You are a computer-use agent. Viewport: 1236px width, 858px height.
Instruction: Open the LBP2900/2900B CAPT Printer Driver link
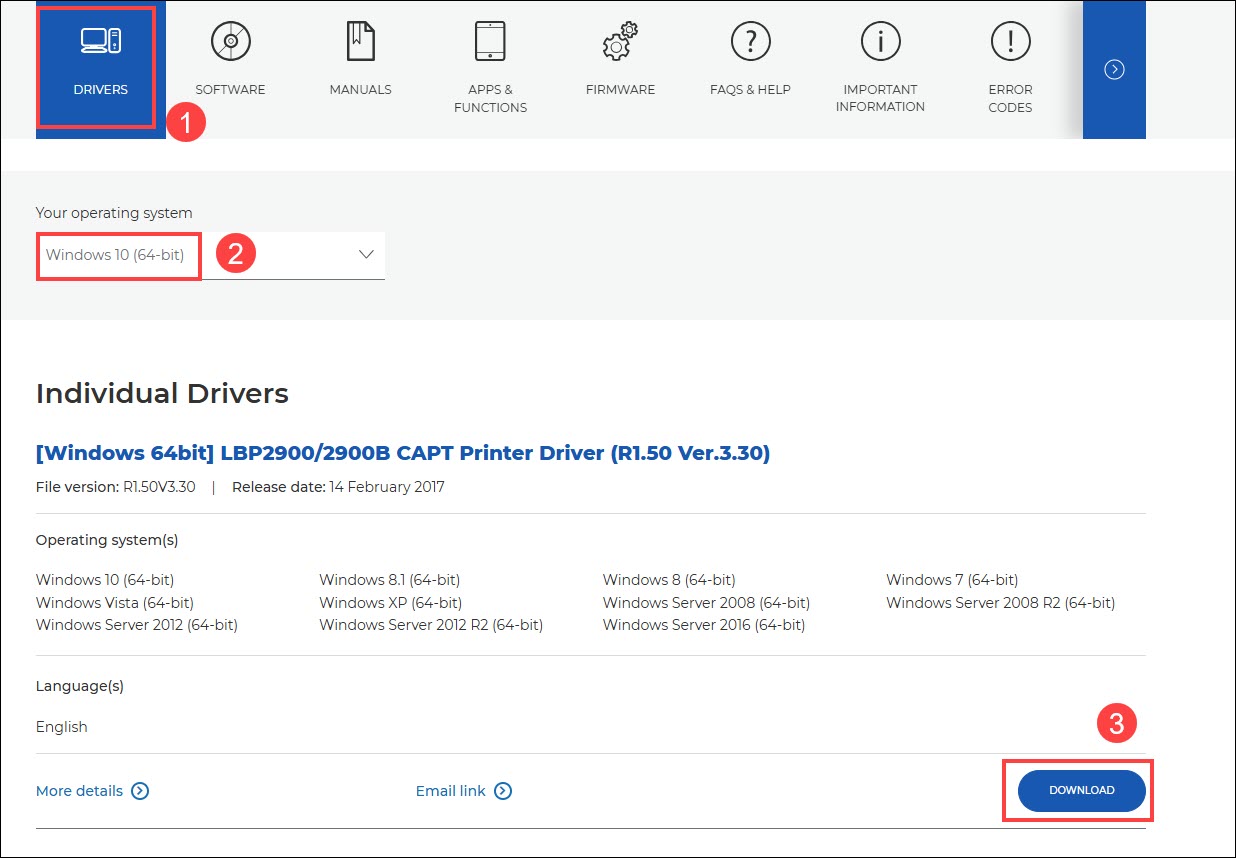pyautogui.click(x=403, y=453)
